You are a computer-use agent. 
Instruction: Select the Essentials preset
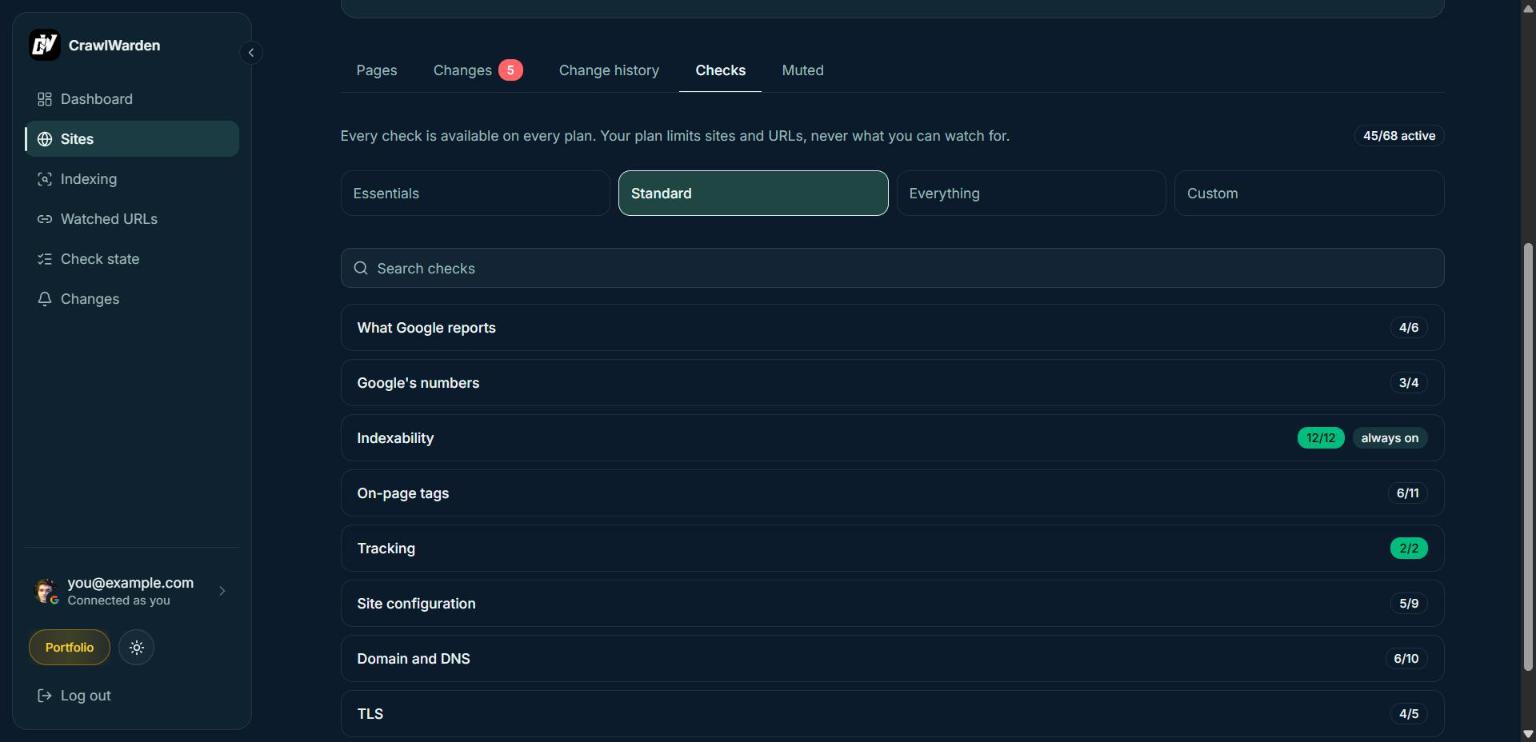point(475,193)
